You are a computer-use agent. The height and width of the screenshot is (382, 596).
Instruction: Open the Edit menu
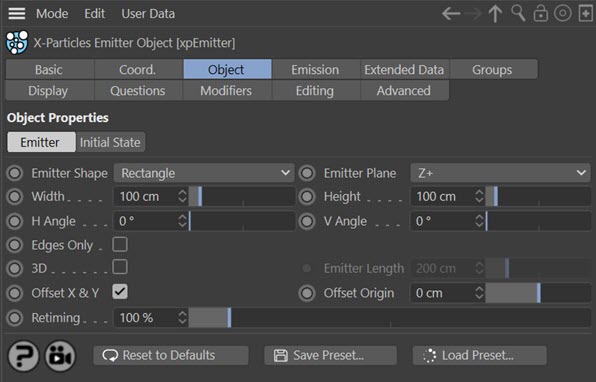(94, 14)
